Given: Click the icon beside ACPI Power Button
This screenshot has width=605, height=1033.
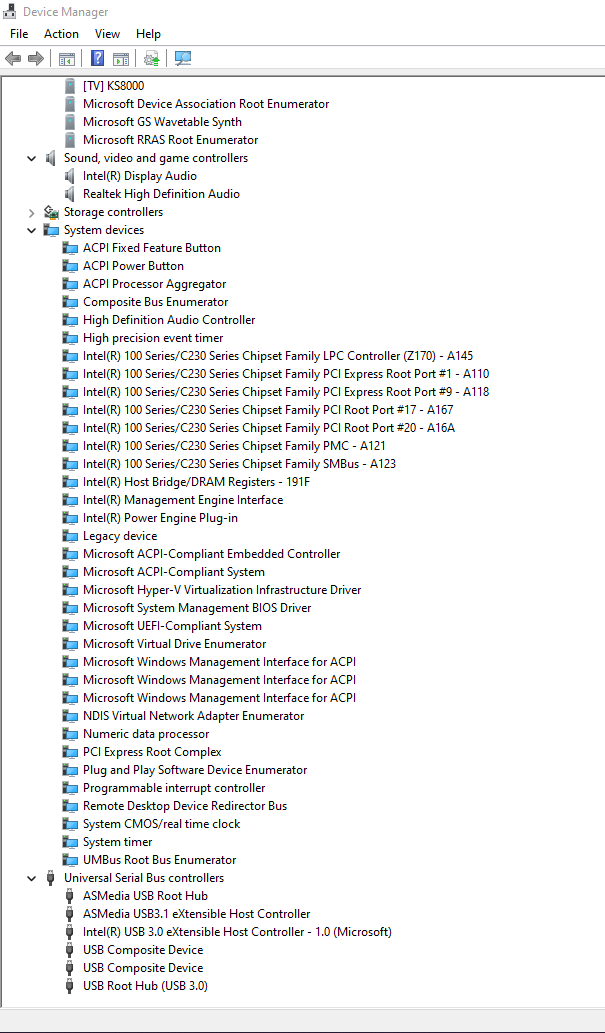Looking at the screenshot, I should 70,266.
